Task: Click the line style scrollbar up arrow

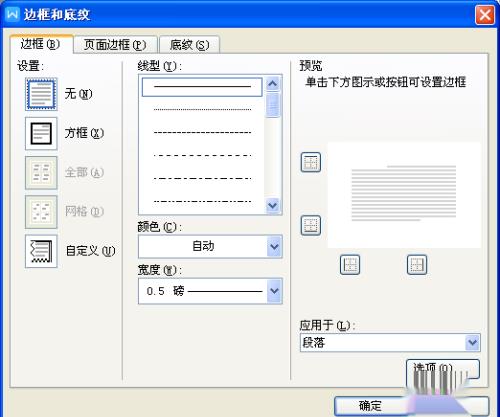Action: click(x=273, y=84)
